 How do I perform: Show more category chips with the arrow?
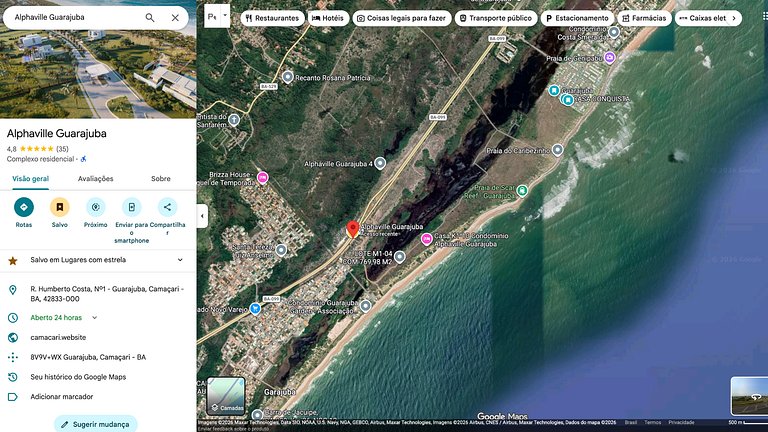734,18
